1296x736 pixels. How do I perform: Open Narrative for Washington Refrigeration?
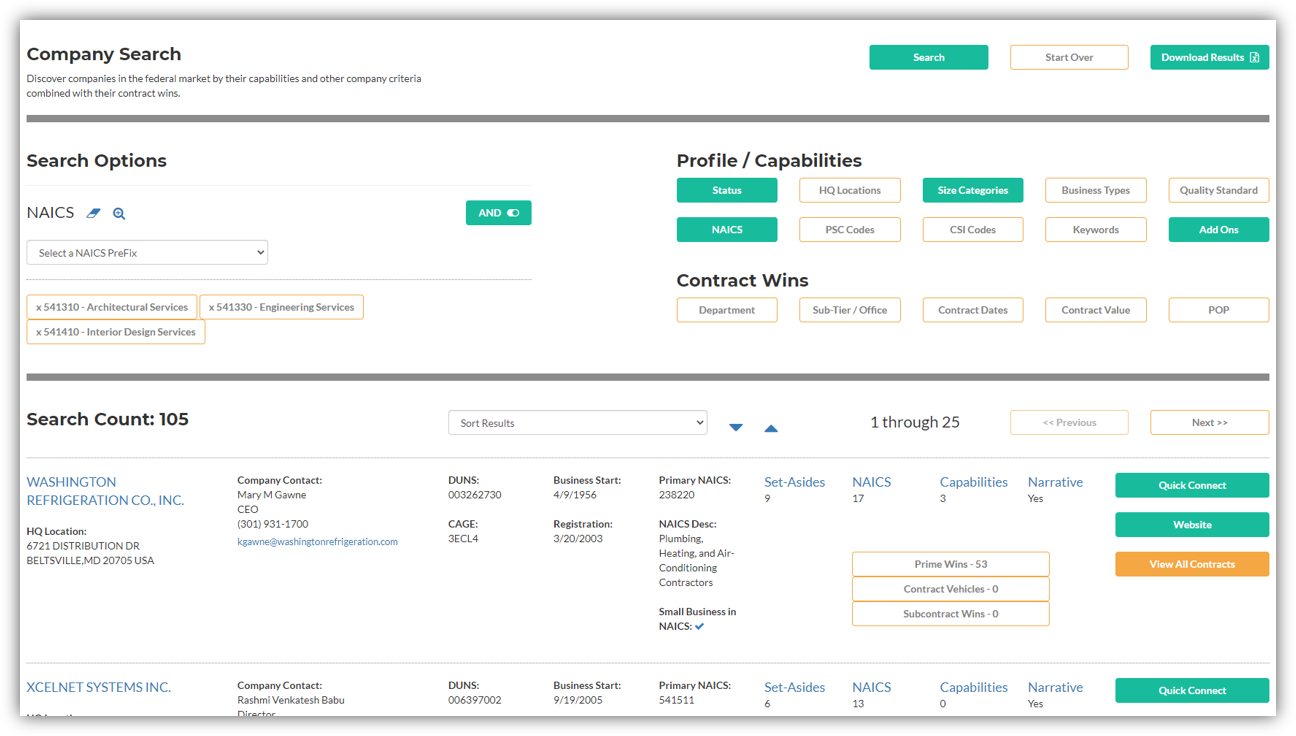(1055, 482)
